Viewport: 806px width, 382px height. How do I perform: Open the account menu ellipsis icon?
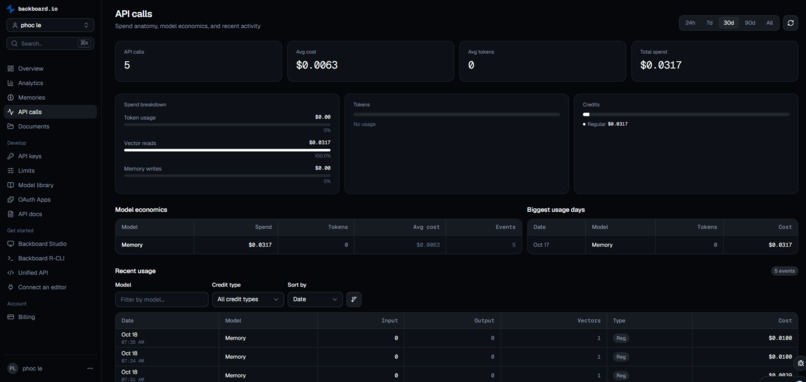pos(90,368)
